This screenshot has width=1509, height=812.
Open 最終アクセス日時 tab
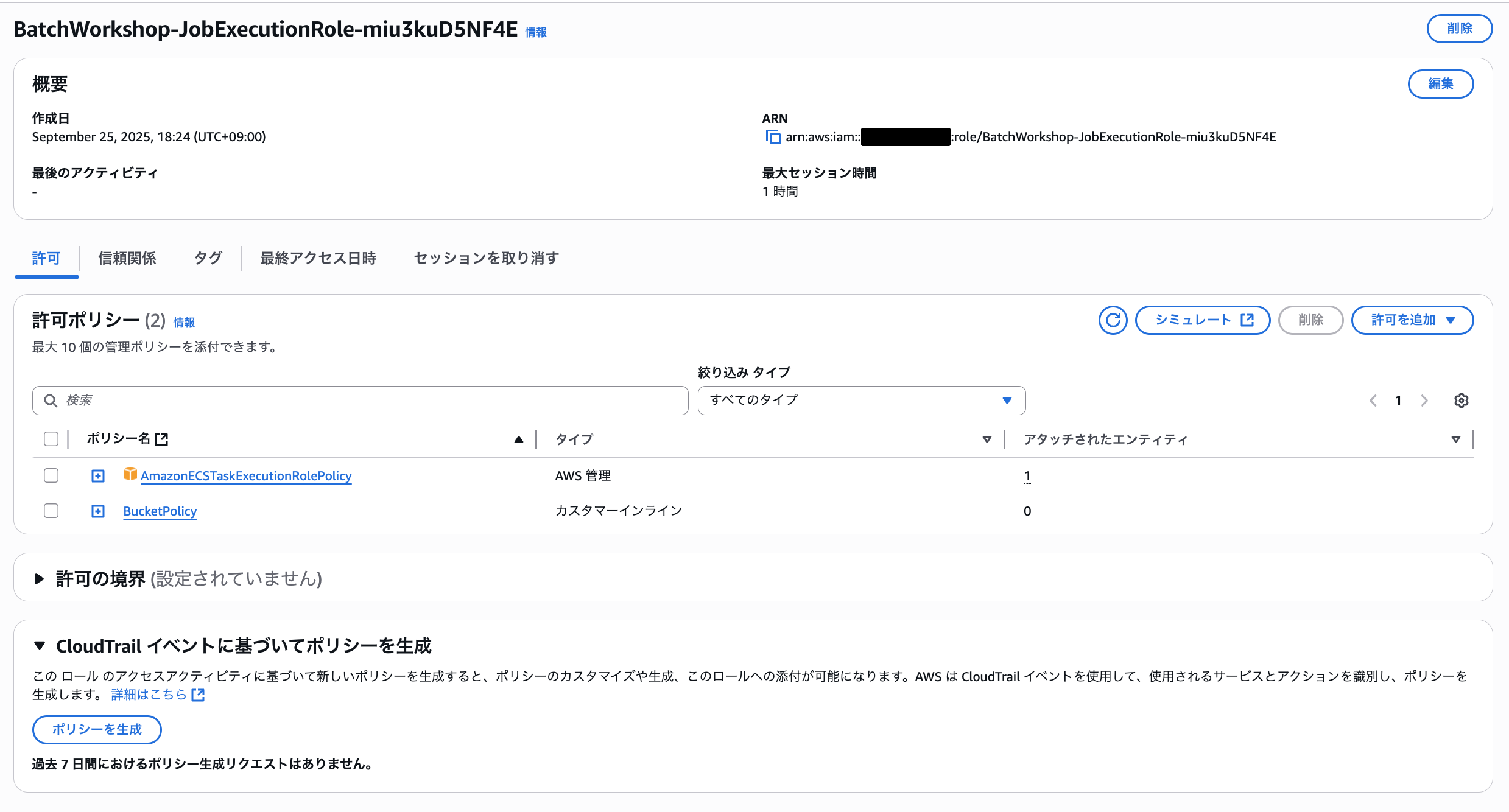point(318,259)
